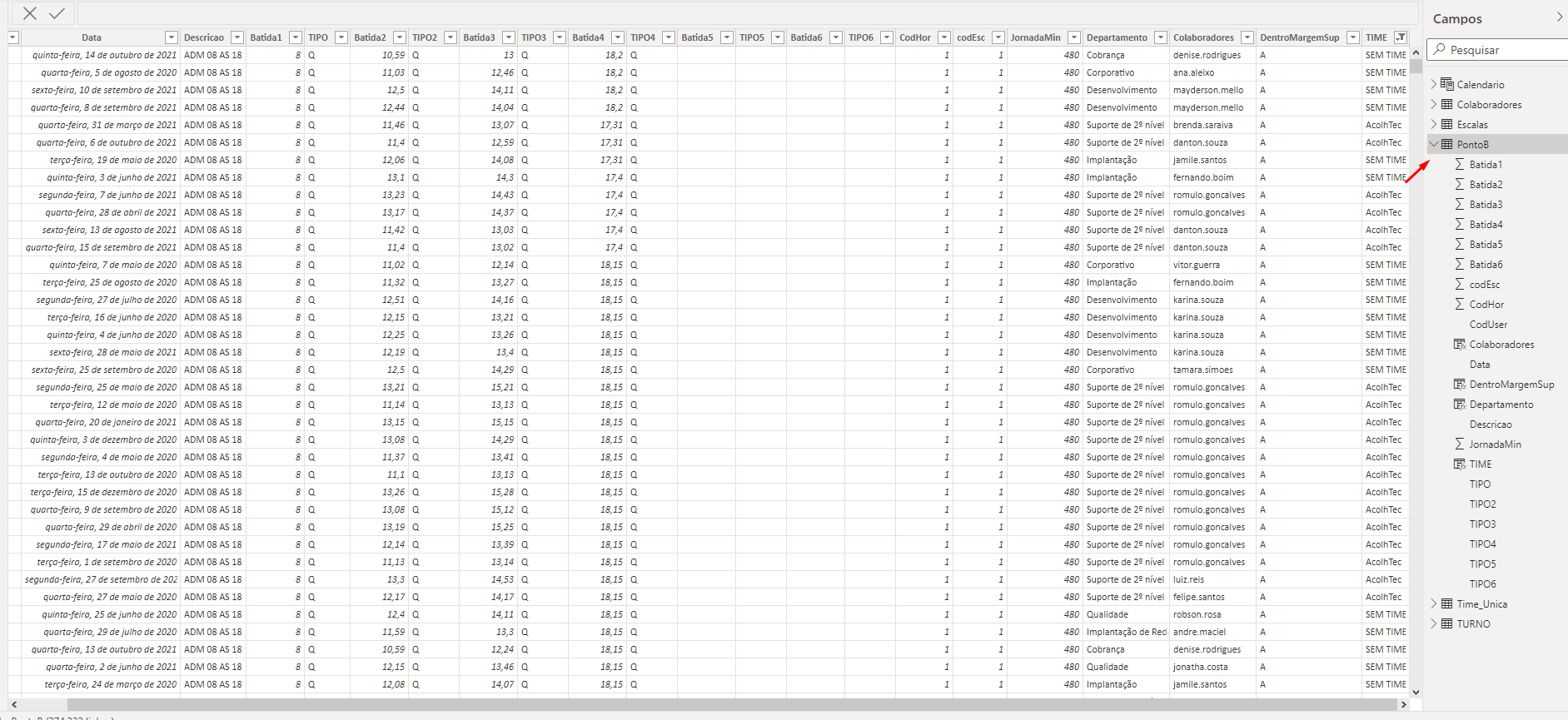Click the vertical scrollbar down arrow
1568x720 pixels.
tap(1416, 692)
